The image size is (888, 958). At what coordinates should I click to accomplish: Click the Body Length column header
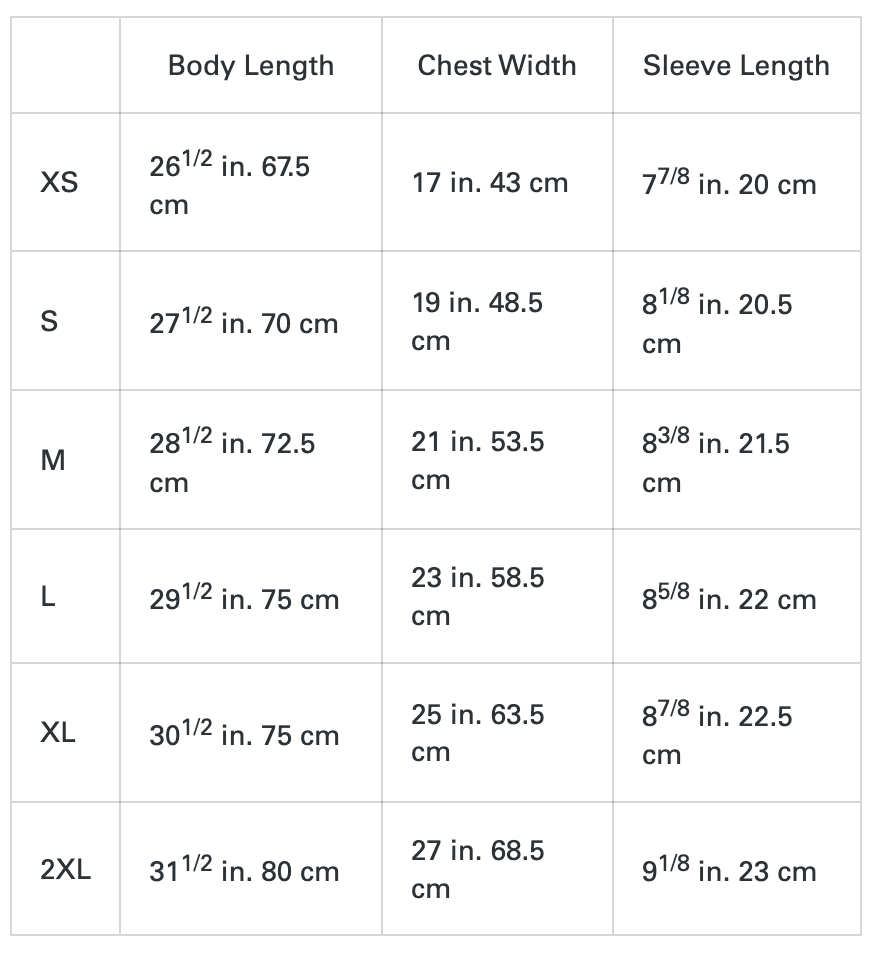tap(251, 66)
